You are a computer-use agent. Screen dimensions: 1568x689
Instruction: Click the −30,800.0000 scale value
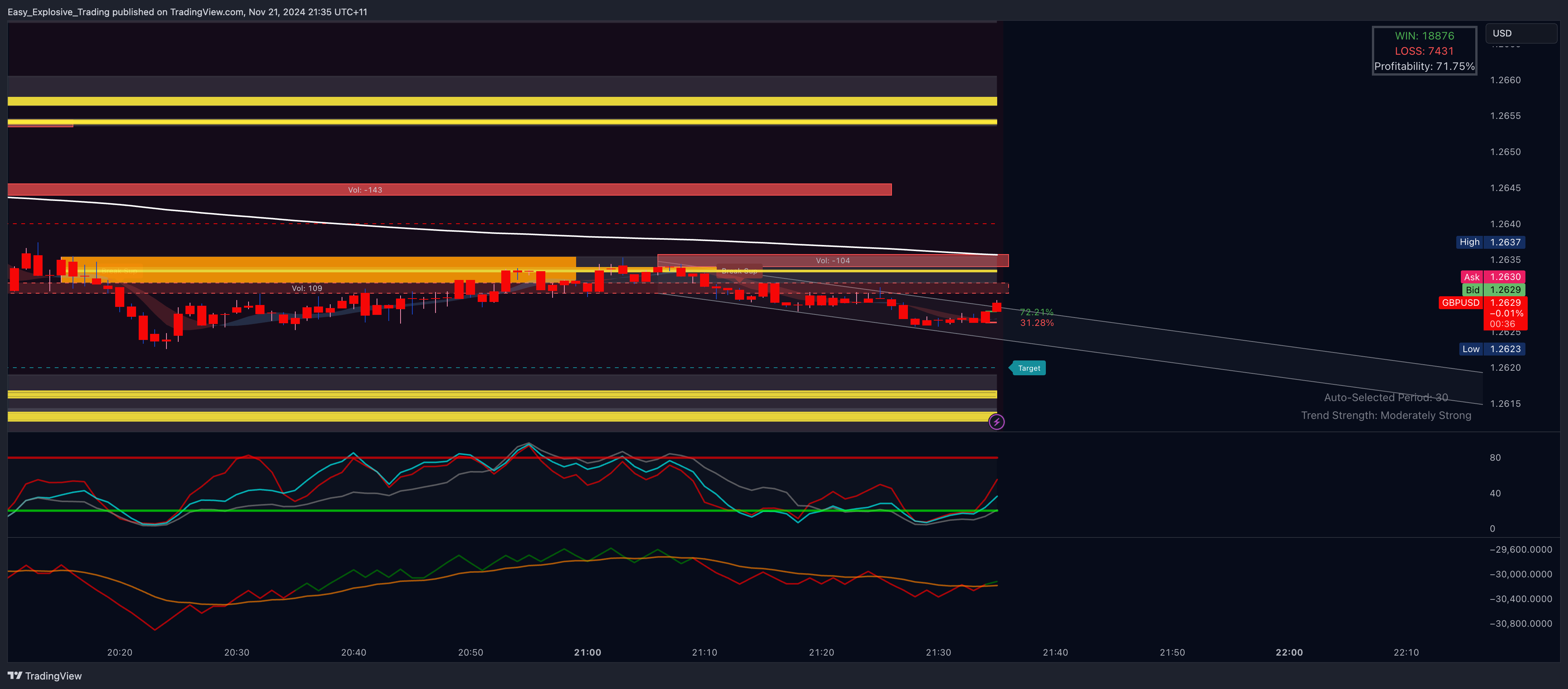click(x=1520, y=623)
